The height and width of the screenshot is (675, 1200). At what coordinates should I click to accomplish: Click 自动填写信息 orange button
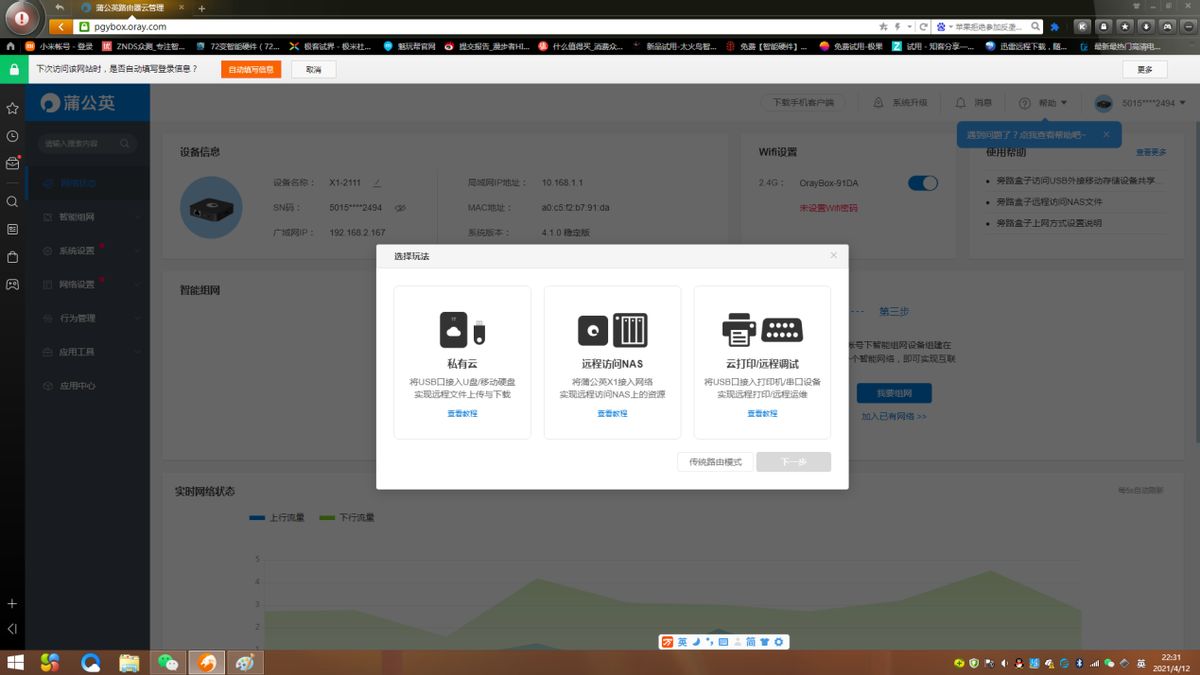(251, 69)
